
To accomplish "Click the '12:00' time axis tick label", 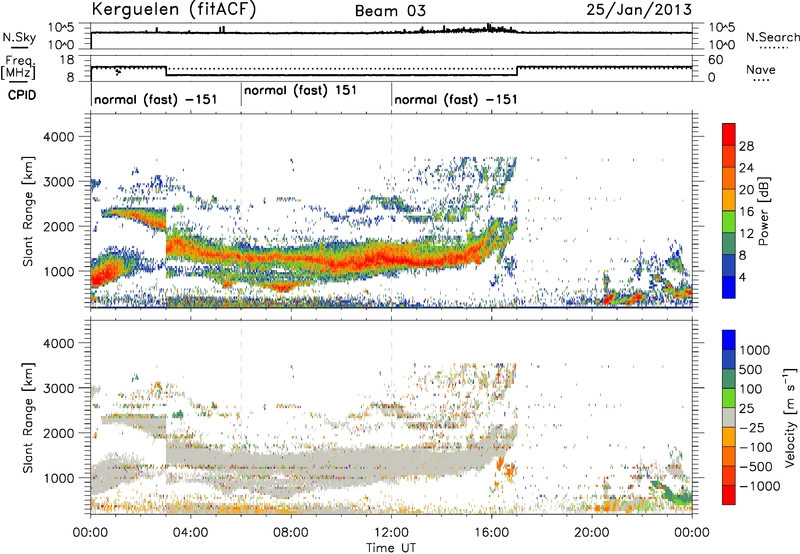I will pyautogui.click(x=391, y=533).
